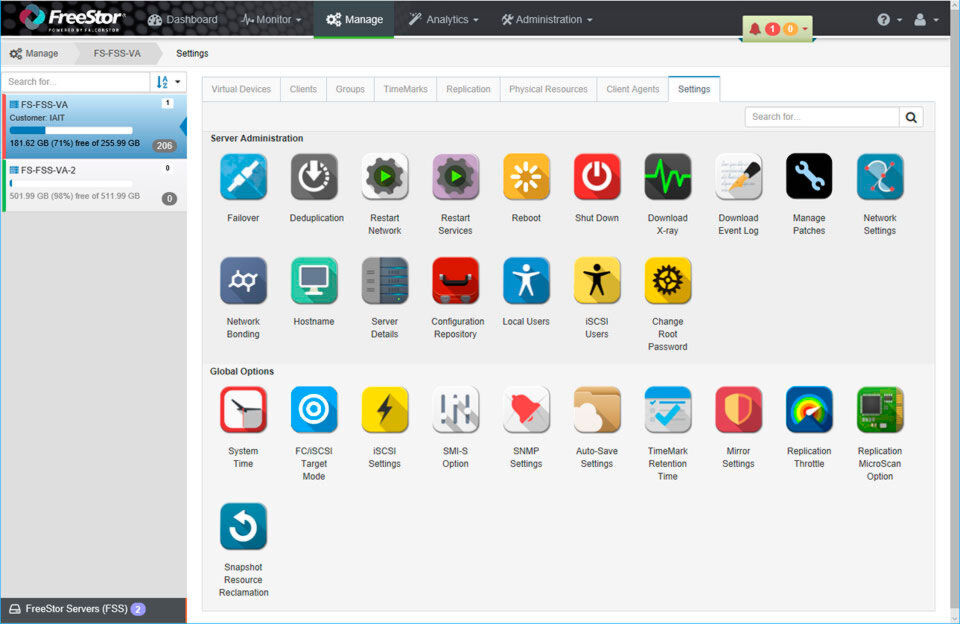This screenshot has height=624, width=960.
Task: Click the Hostname icon
Action: tap(314, 280)
